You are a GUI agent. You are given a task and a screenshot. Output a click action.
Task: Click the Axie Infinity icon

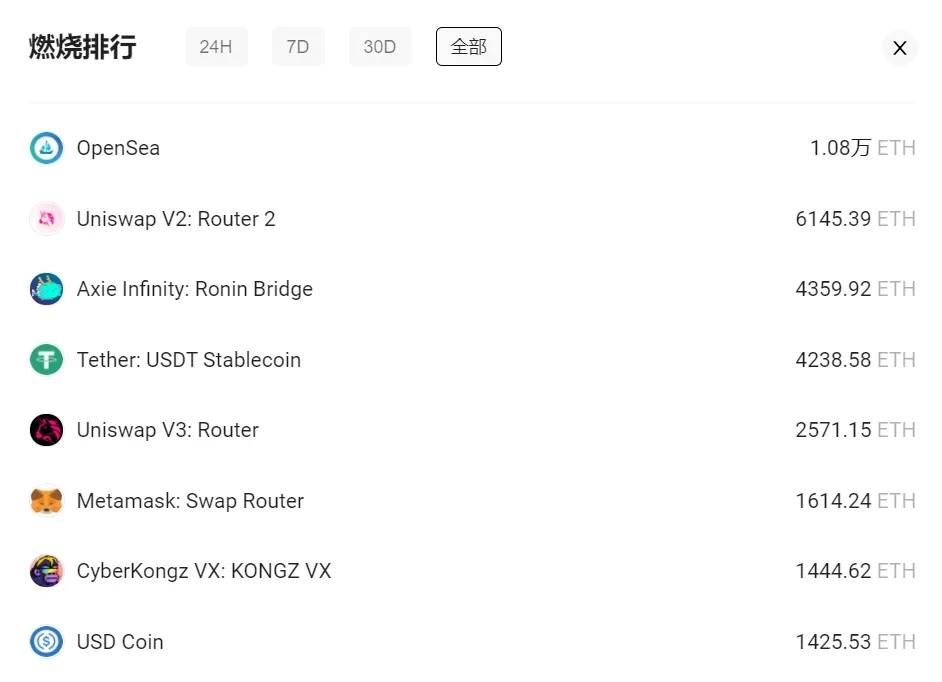[x=46, y=289]
